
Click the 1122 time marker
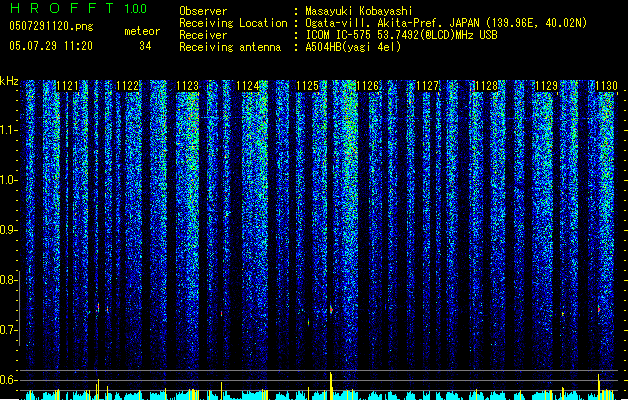[x=128, y=86]
